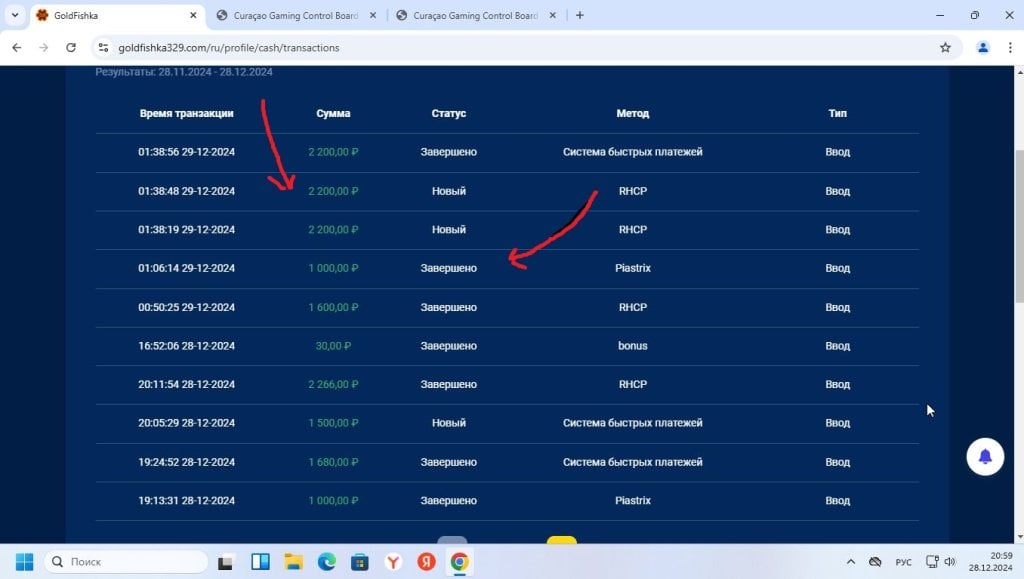Open the Chrome profile avatar icon

(983, 48)
